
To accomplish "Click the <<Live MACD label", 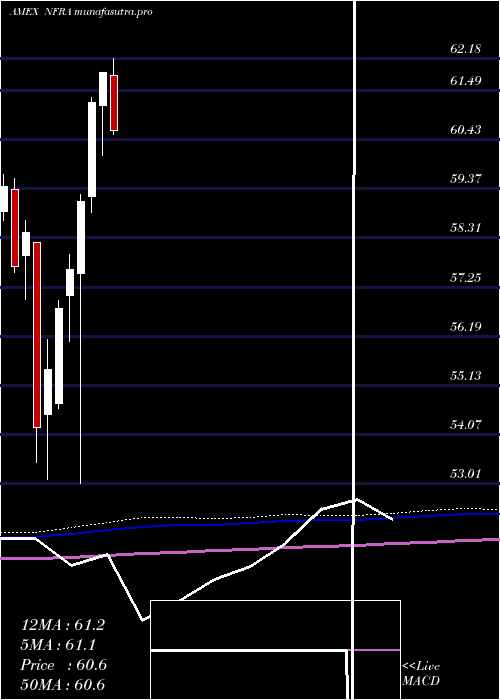I will (x=421, y=674).
